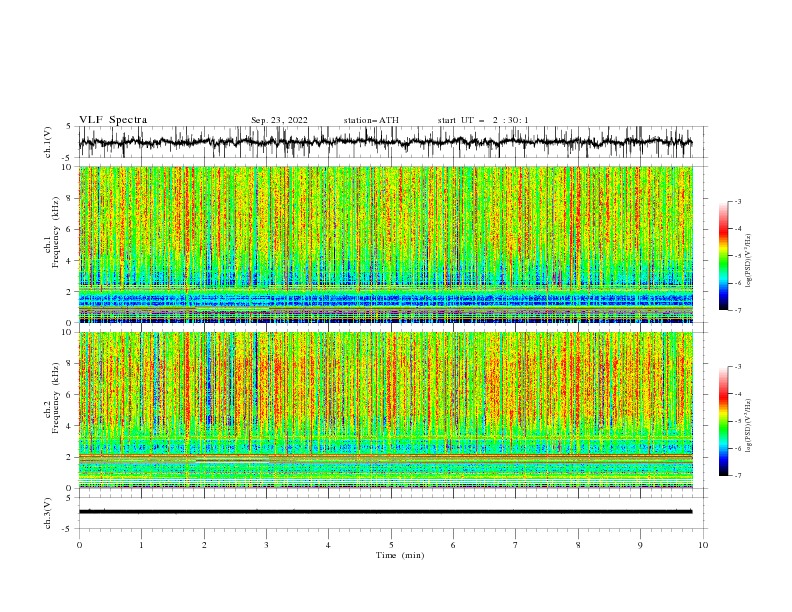Image resolution: width=792 pixels, height=612 pixels.
Task: Click inside the ch.2 spectrogram panel
Action: tap(385, 410)
